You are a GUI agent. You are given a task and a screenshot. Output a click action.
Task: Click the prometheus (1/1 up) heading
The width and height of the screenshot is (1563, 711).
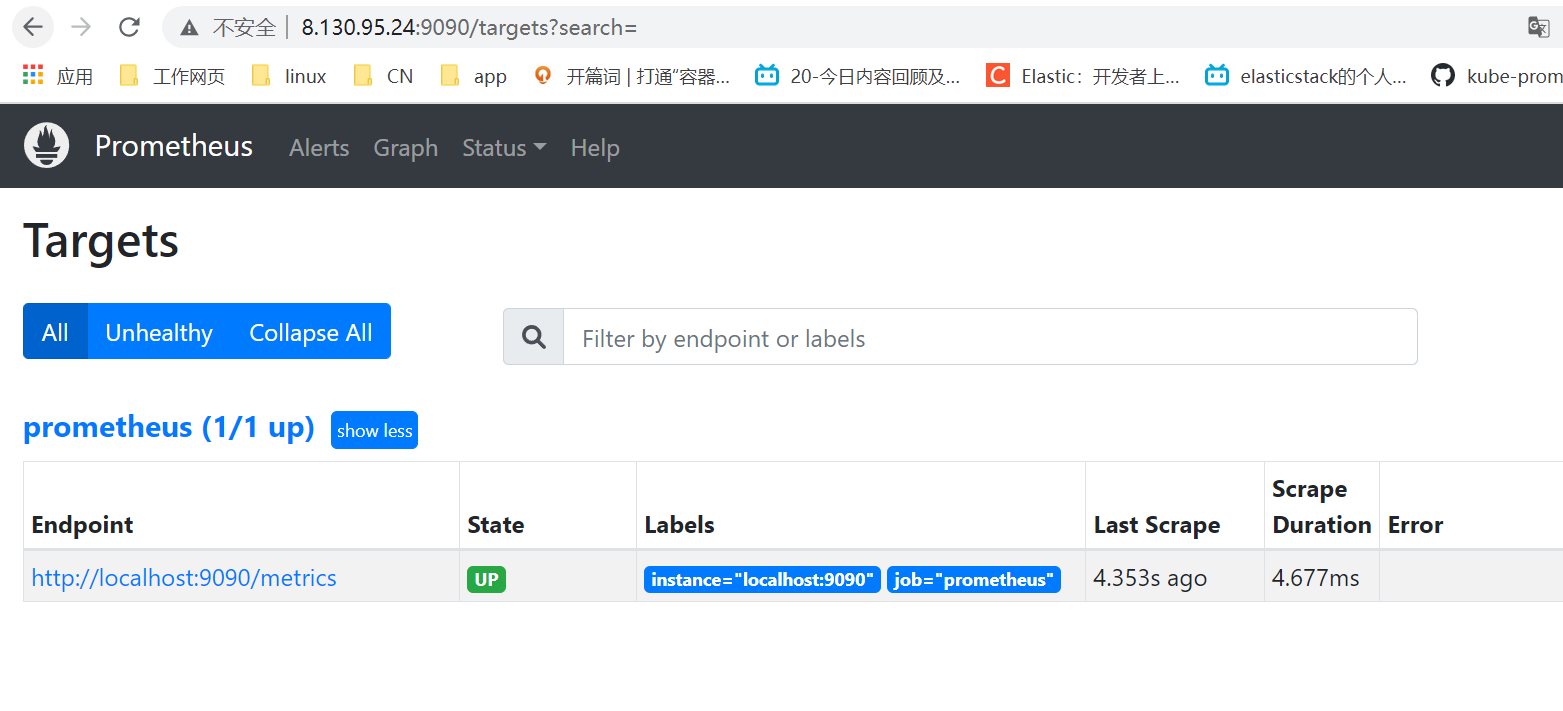(169, 427)
